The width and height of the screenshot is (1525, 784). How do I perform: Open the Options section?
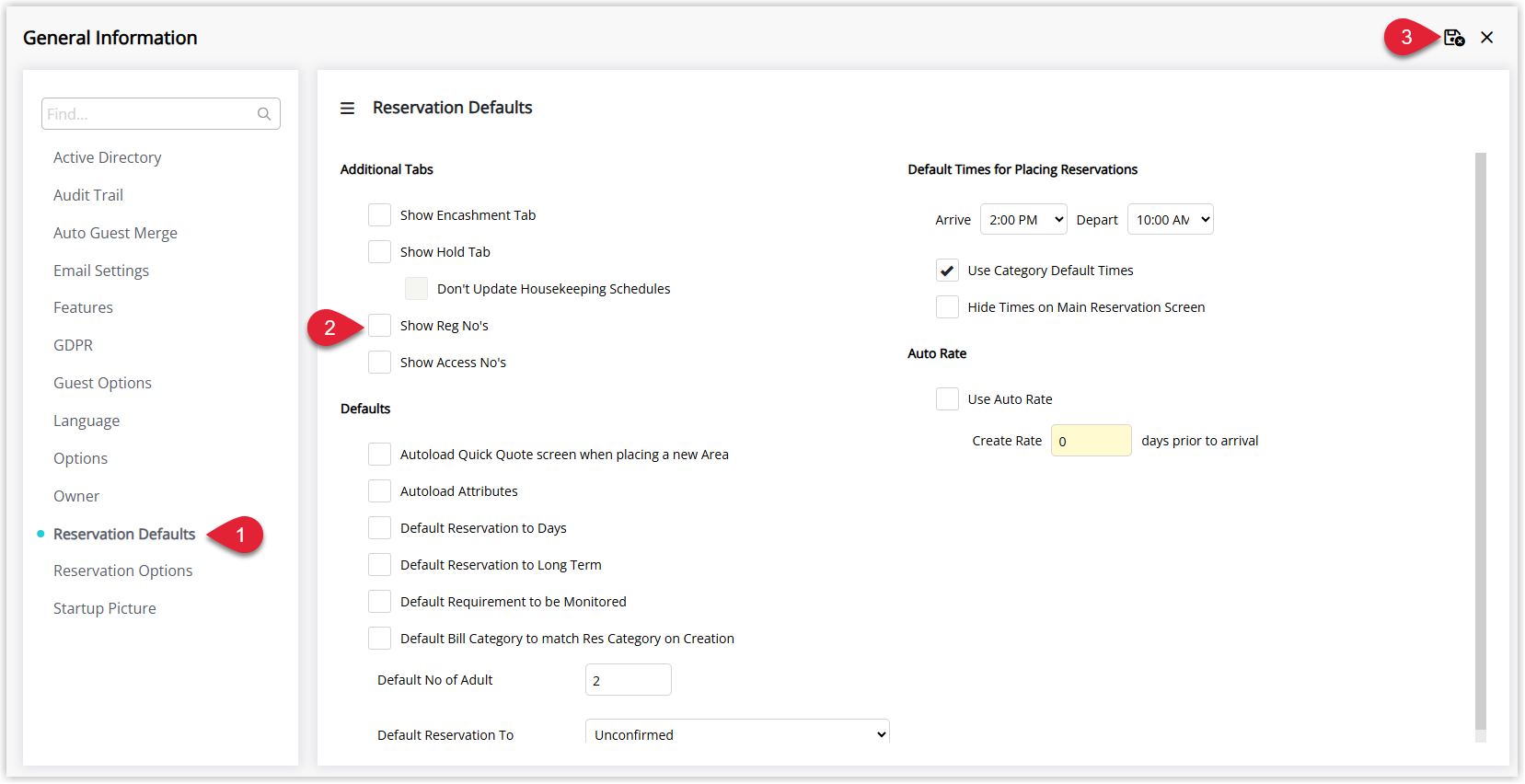(x=80, y=458)
